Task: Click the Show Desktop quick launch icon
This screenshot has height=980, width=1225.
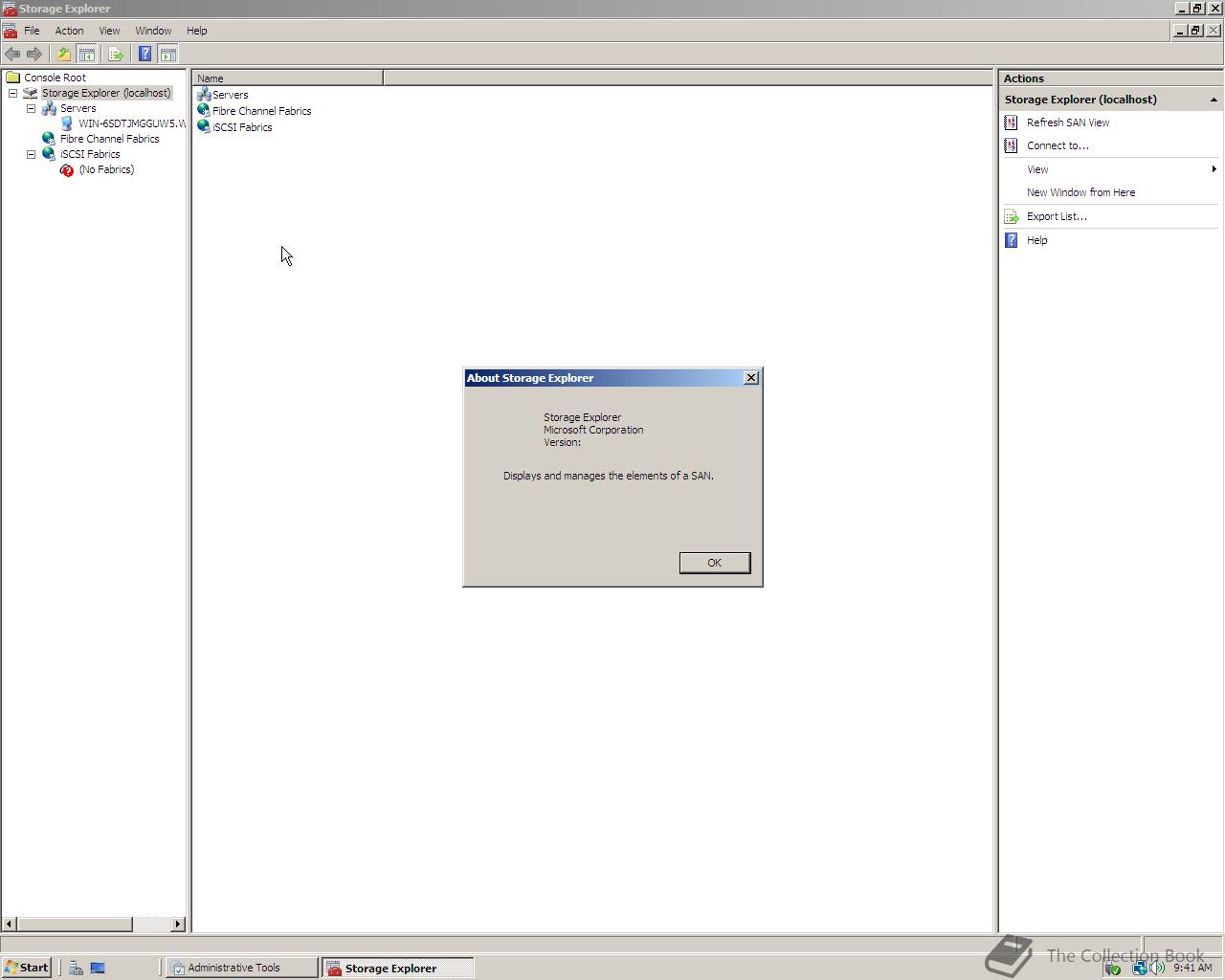Action: pos(98,968)
